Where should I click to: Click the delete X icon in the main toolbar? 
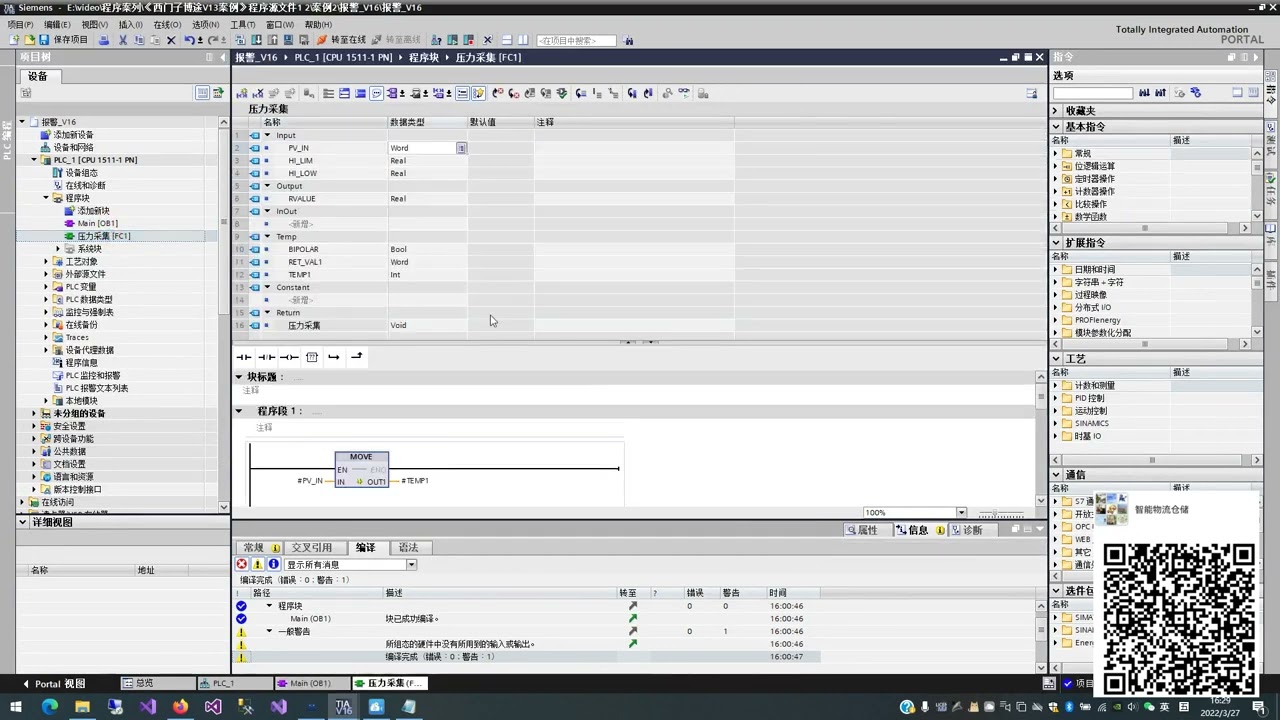(171, 40)
